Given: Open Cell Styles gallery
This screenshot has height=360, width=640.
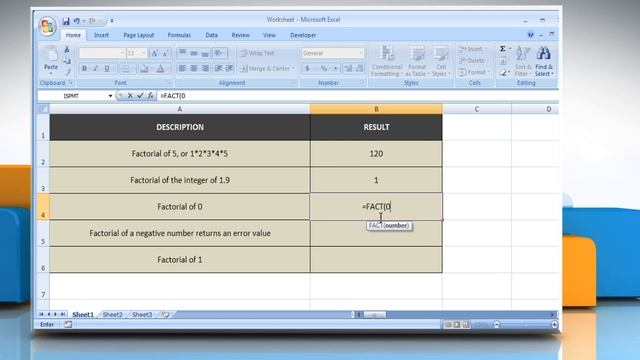Looking at the screenshot, I should (440, 61).
